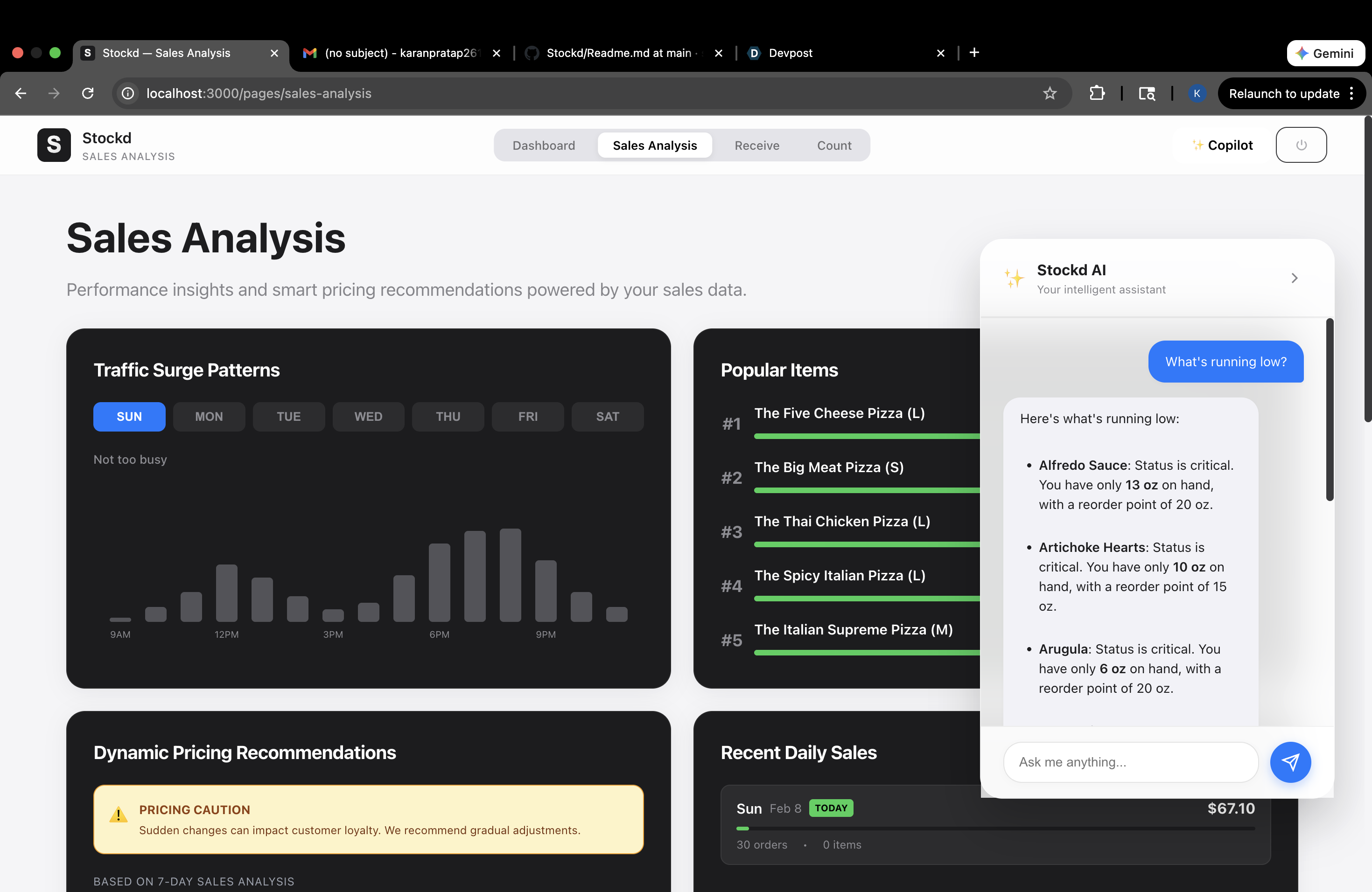This screenshot has width=1372, height=892.
Task: Click the paper-plane send message button
Action: point(1289,762)
